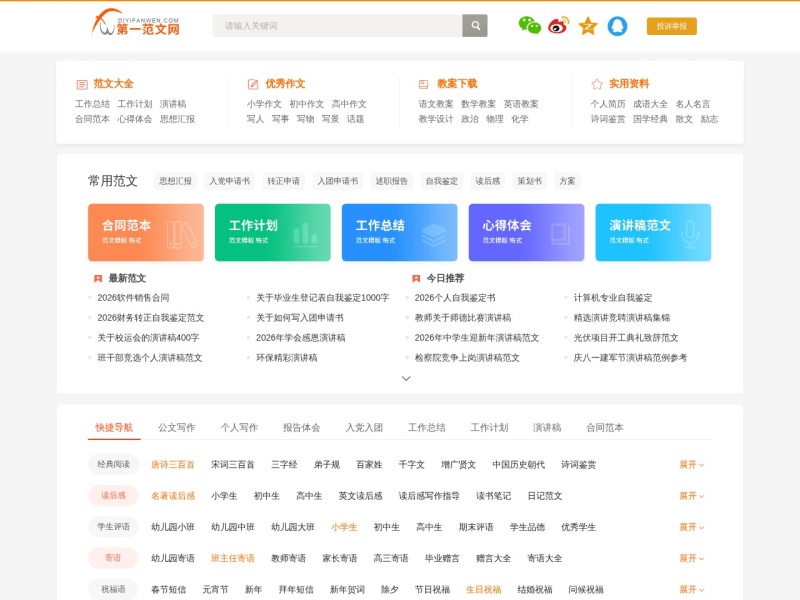
Task: Open the 唐诗三百首 link
Action: click(173, 465)
